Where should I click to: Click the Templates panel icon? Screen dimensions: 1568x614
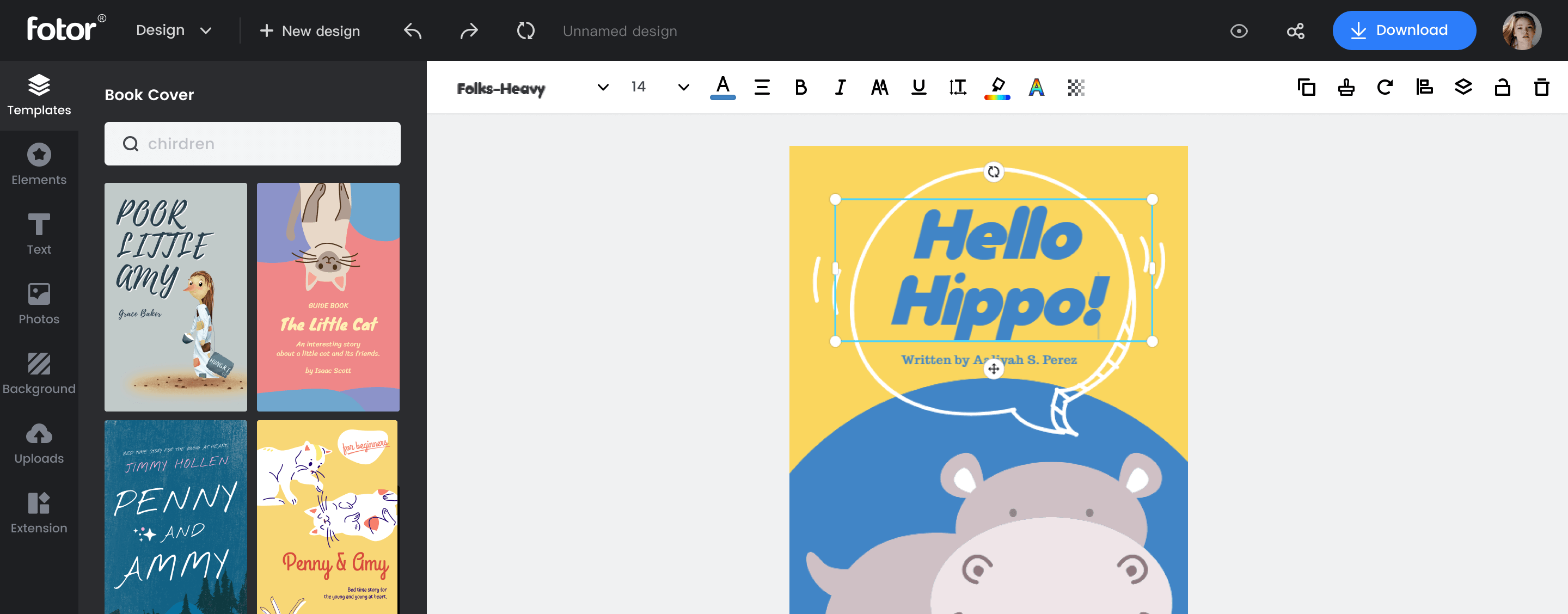[x=39, y=93]
